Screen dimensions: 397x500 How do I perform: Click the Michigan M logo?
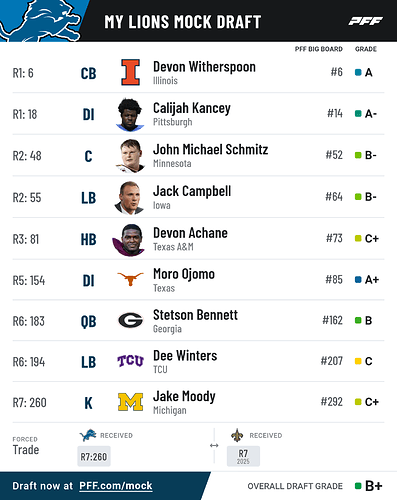(130, 402)
